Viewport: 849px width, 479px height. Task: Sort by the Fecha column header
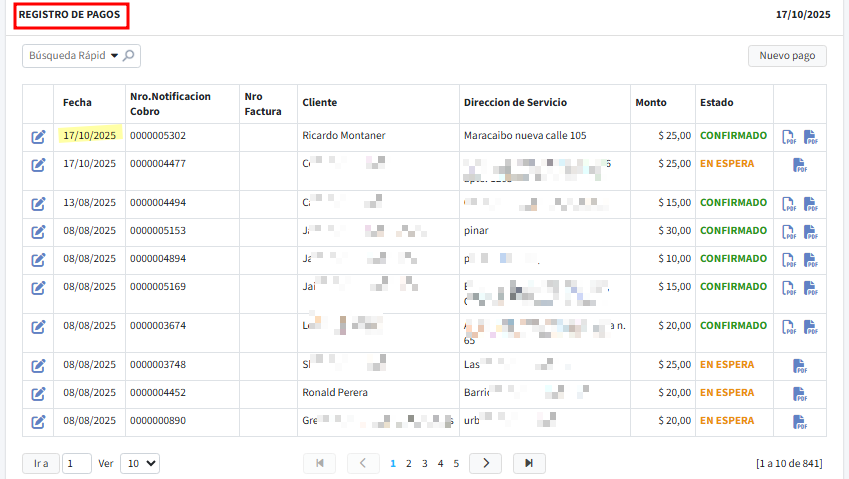click(x=77, y=103)
